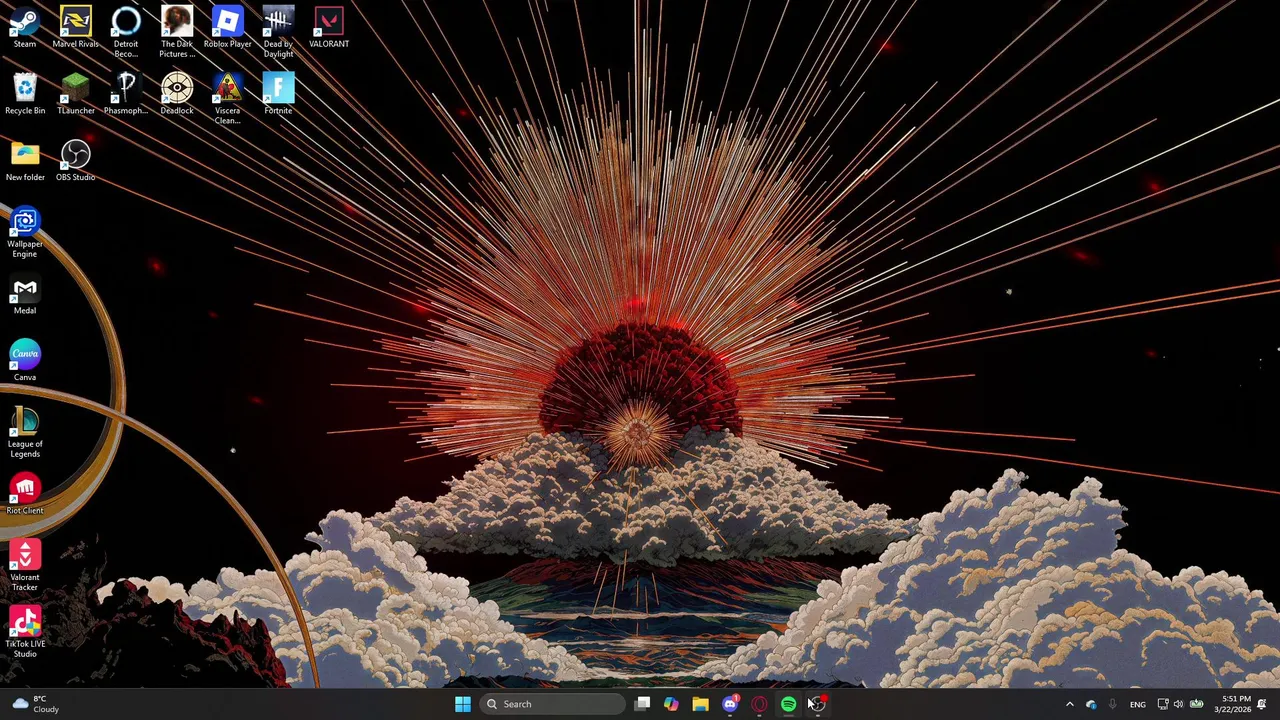Viewport: 1280px width, 720px height.
Task: Open Task View on the taskbar
Action: click(x=643, y=704)
